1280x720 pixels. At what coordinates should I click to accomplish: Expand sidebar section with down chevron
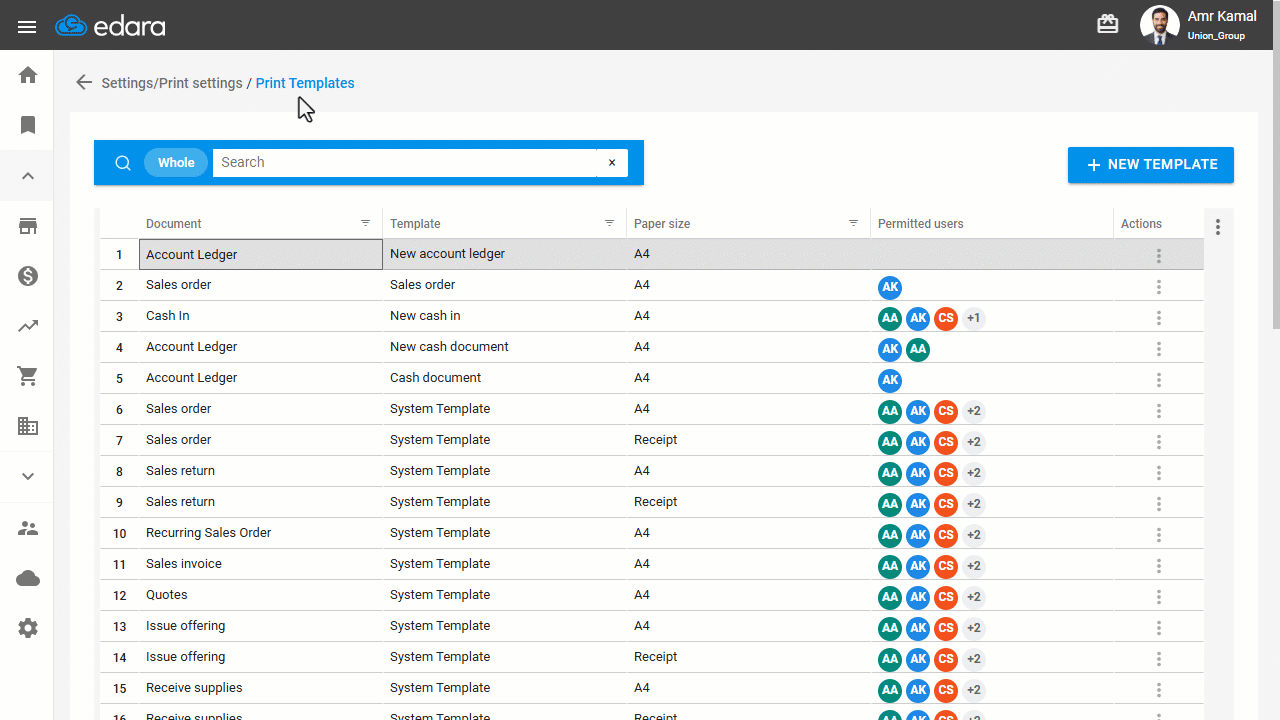28,477
